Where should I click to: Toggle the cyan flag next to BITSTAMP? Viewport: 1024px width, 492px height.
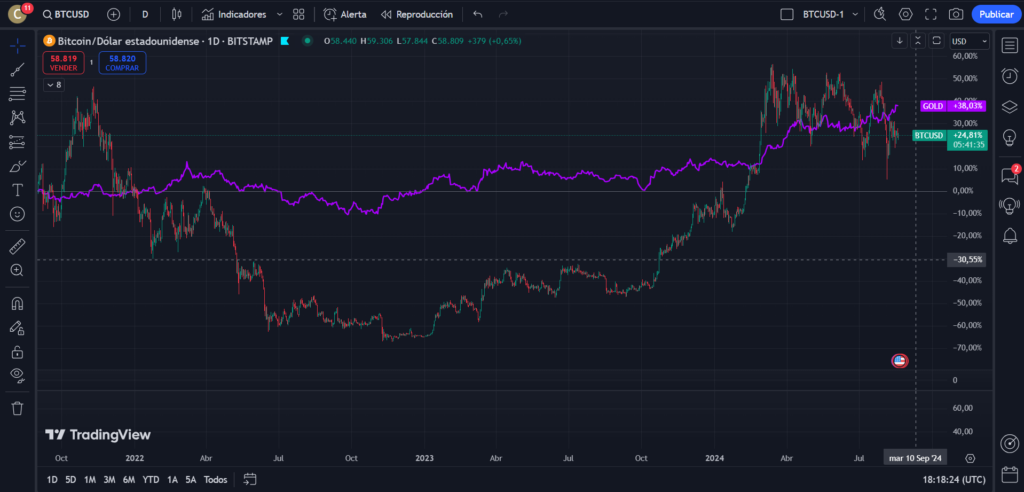(285, 41)
